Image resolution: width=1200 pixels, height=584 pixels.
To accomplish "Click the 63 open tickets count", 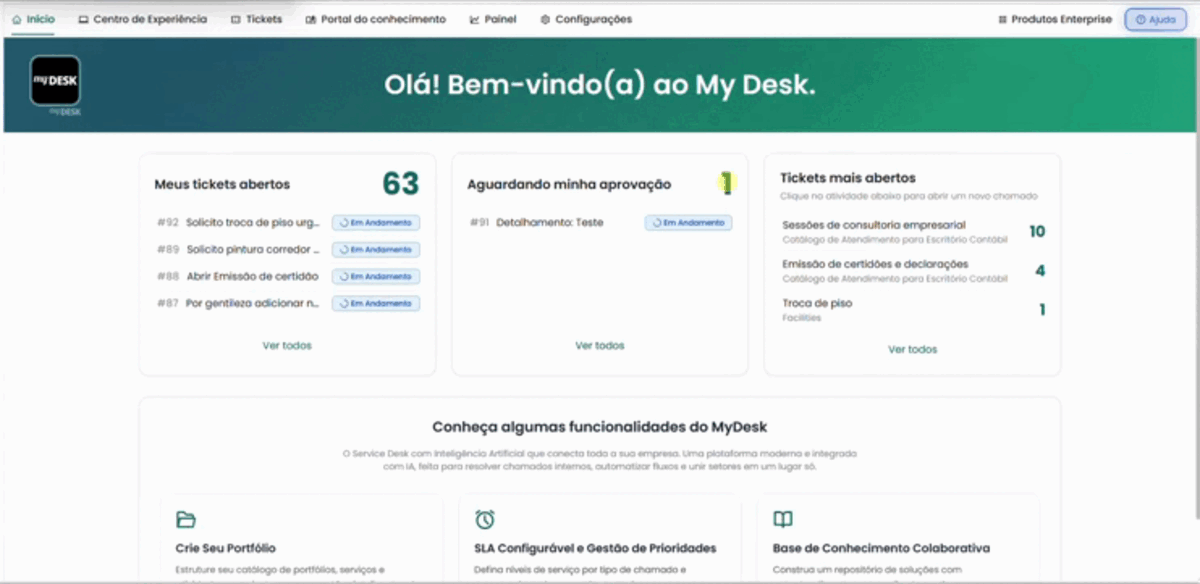I will point(401,183).
